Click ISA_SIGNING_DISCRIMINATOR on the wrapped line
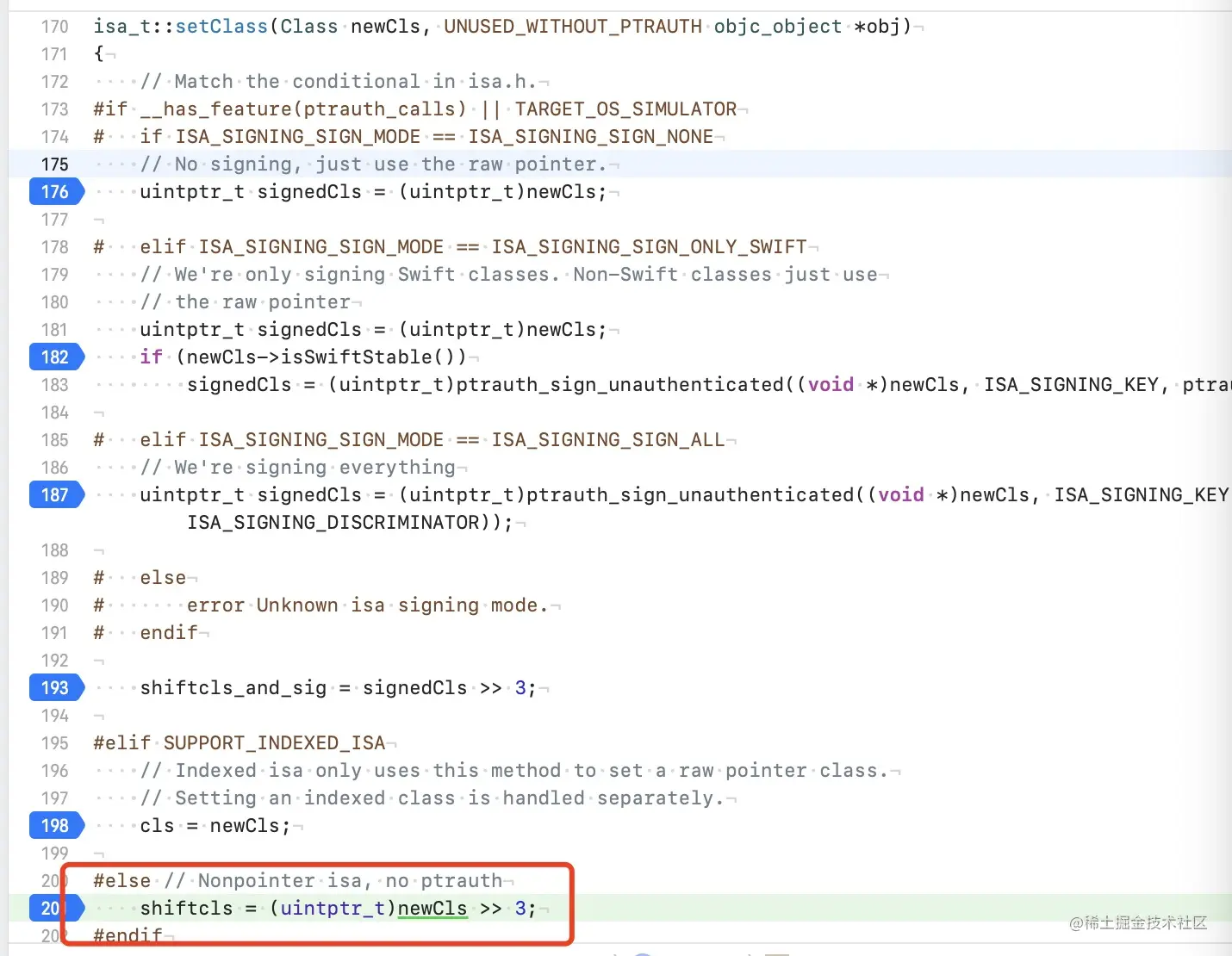The width and height of the screenshot is (1232, 956). pyautogui.click(x=333, y=522)
